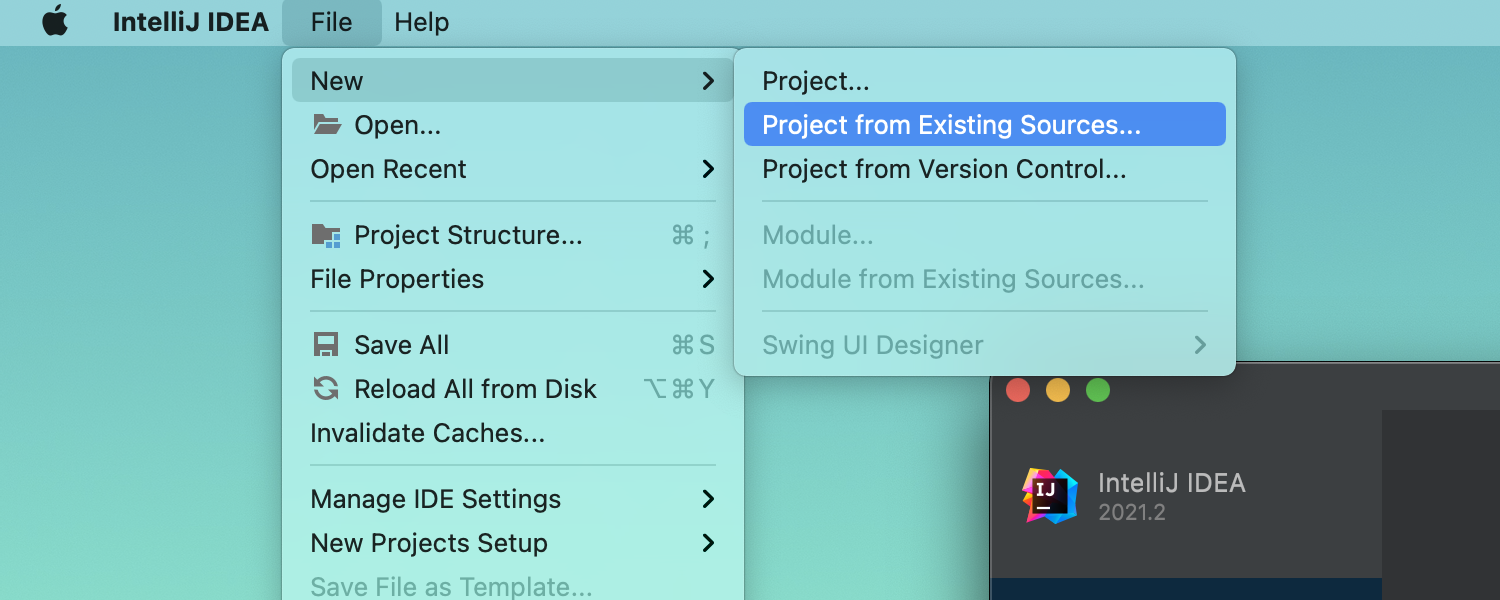Image resolution: width=1500 pixels, height=600 pixels.
Task: Expand the Open Recent submenu arrow
Action: click(708, 169)
